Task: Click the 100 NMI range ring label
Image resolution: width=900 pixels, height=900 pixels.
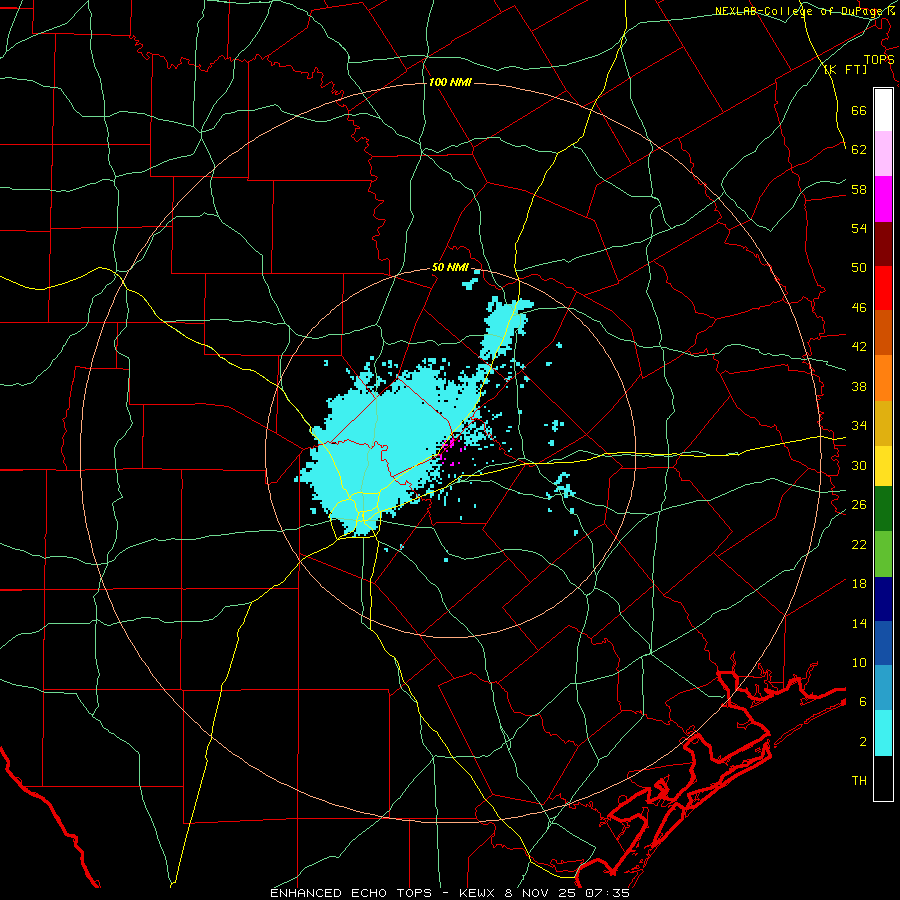Action: click(x=450, y=83)
